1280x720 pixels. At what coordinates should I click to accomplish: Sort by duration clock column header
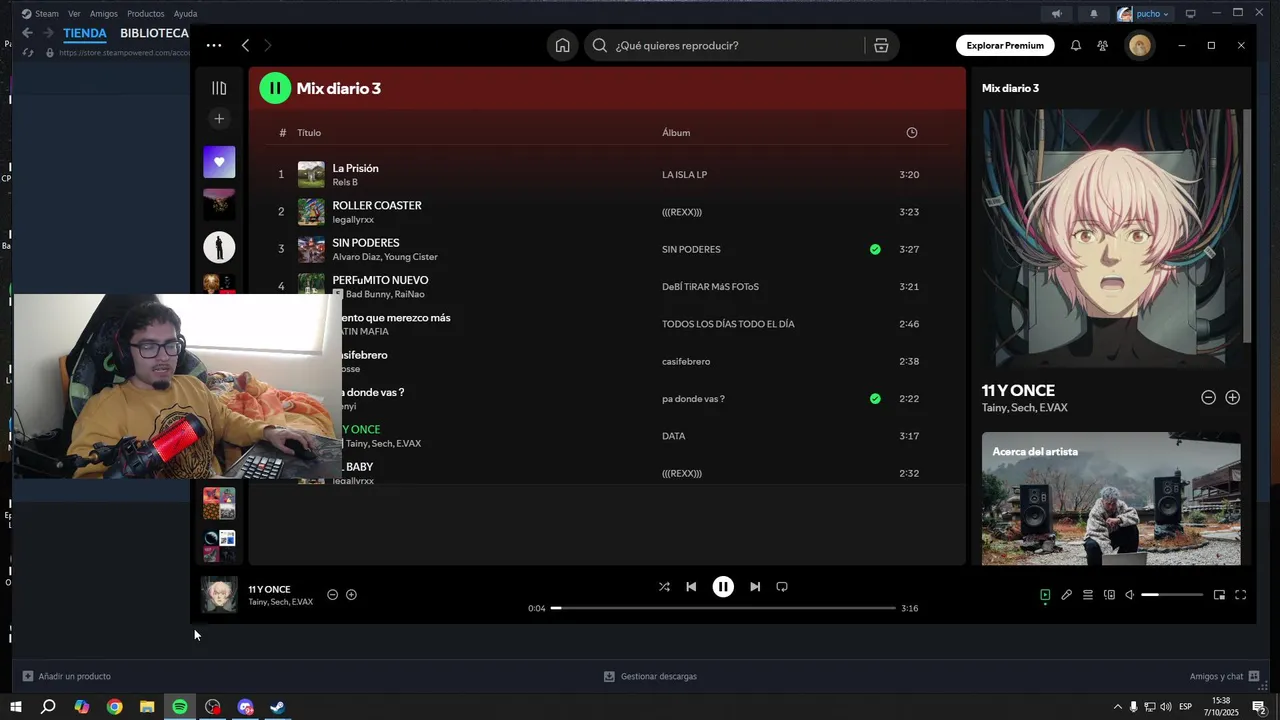pos(911,132)
